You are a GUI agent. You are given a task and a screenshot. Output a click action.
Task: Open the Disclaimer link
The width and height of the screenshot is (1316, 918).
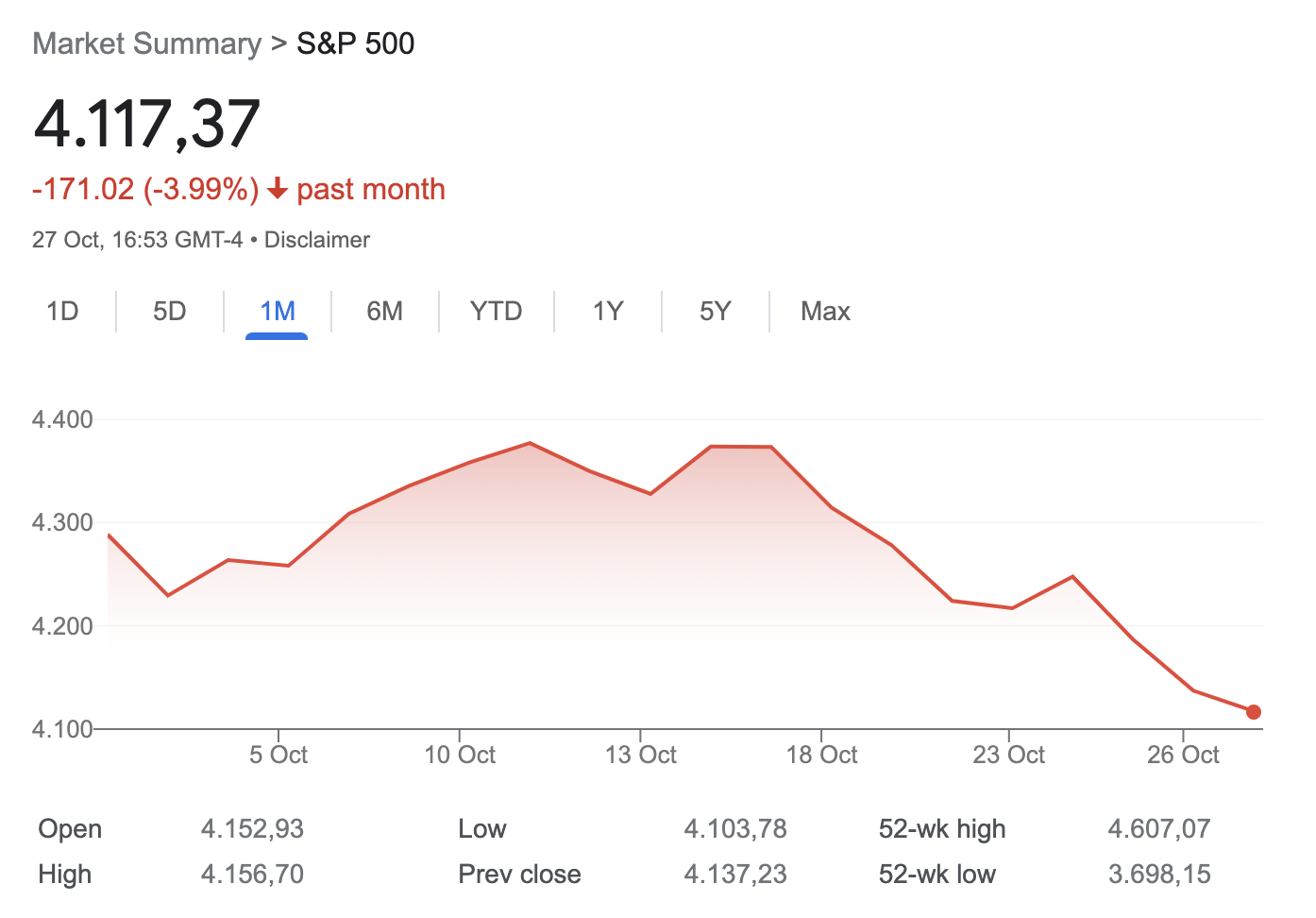(x=317, y=240)
